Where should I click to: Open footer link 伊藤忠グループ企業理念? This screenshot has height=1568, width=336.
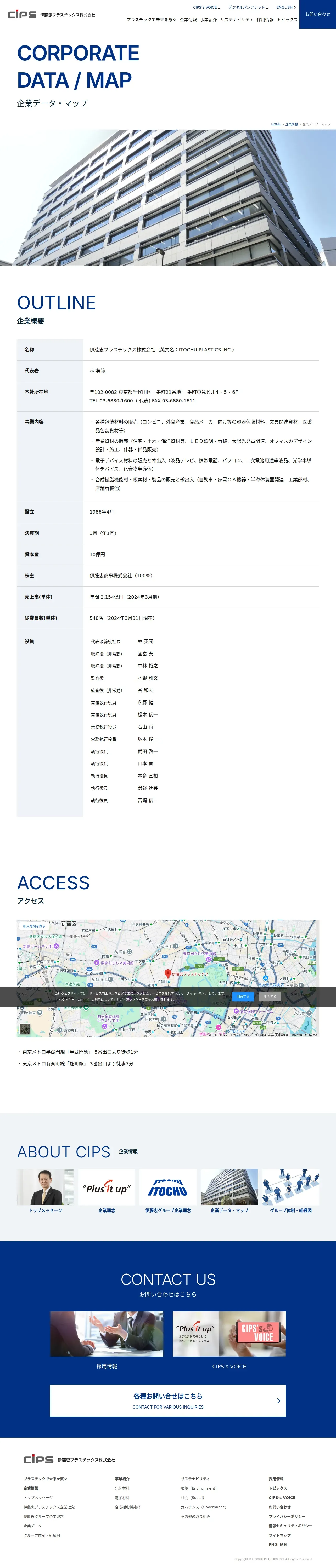[x=44, y=1516]
